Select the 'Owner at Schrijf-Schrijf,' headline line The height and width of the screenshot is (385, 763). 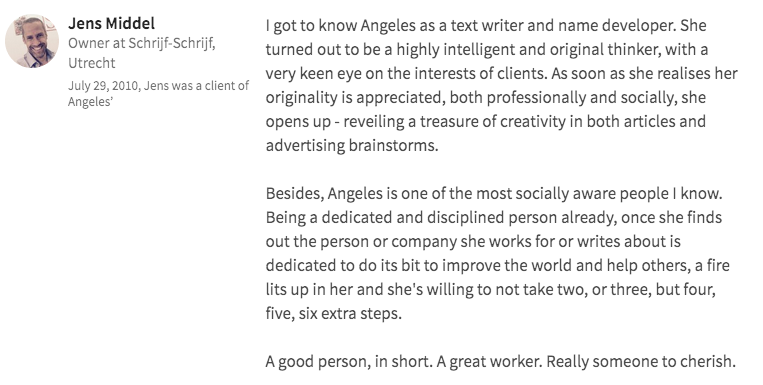(142, 43)
